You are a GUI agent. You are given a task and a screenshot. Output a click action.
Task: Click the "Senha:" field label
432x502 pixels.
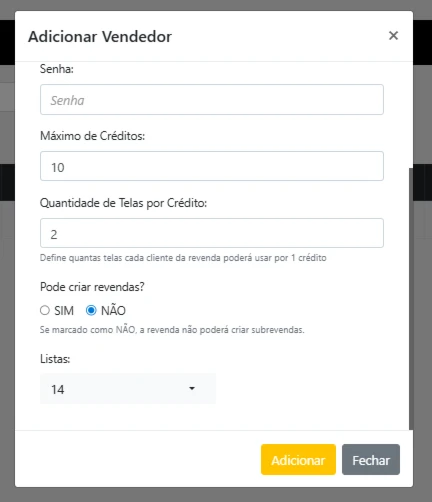57,69
